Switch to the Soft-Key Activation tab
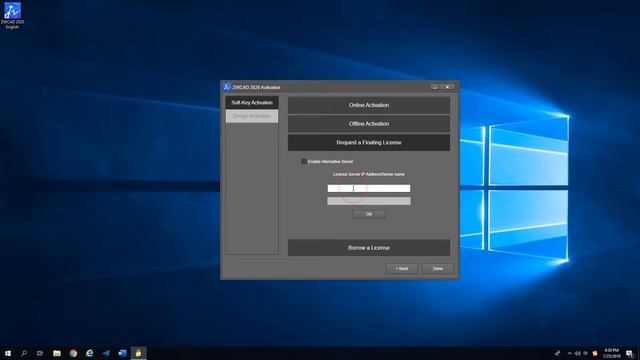The image size is (640, 360). (252, 102)
